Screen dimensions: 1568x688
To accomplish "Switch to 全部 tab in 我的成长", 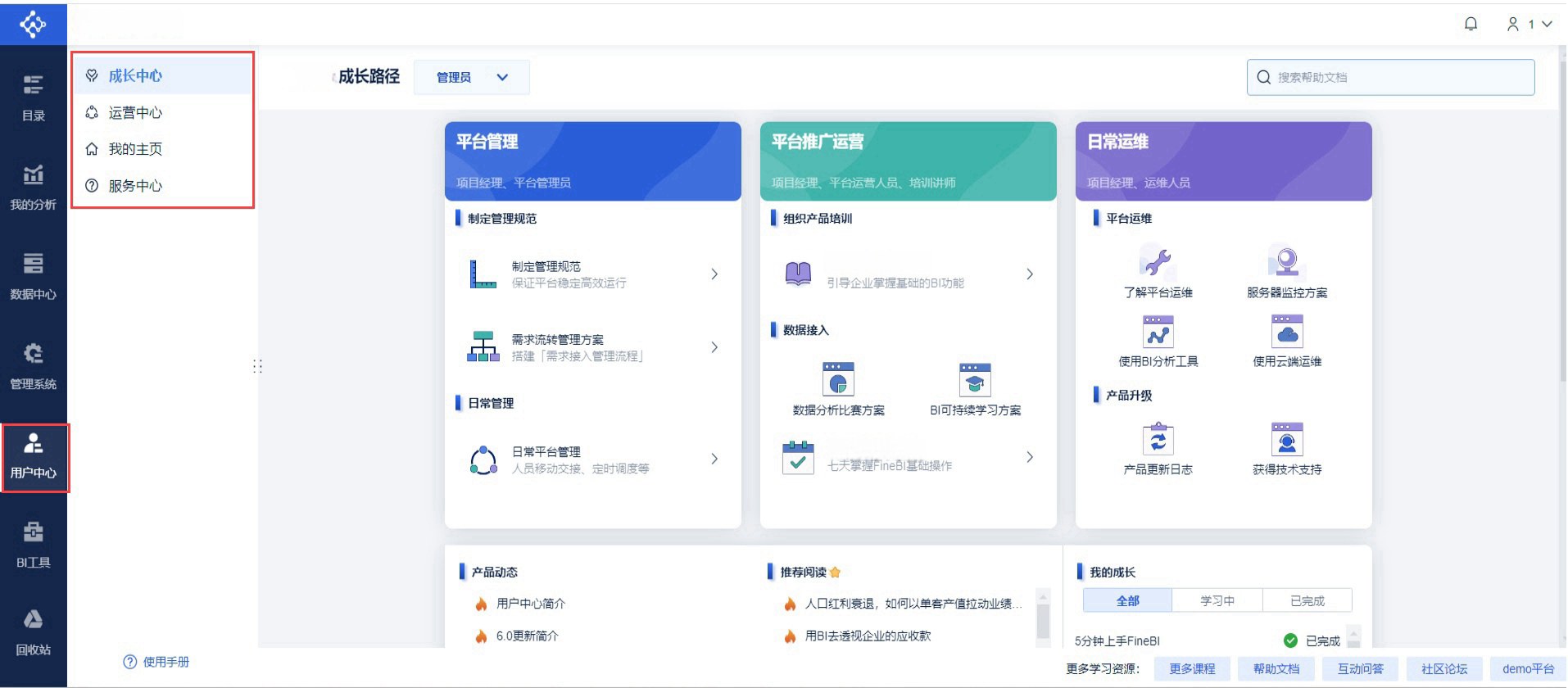I will click(1127, 600).
